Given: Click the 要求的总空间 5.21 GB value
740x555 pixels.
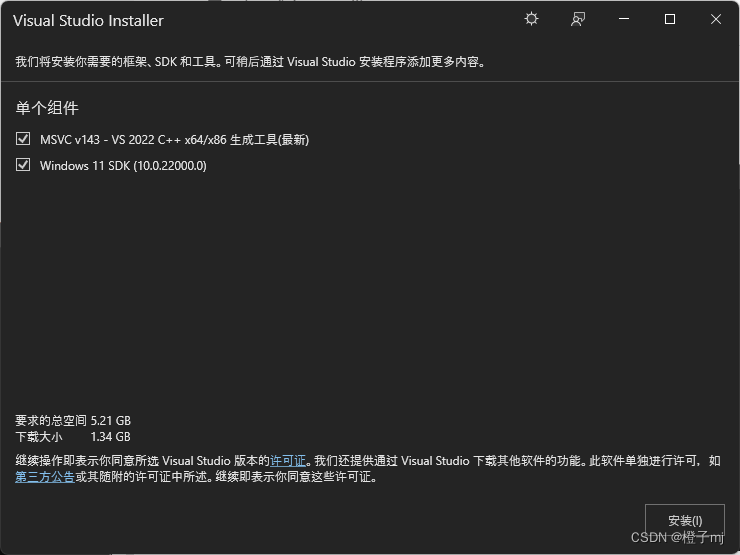Looking at the screenshot, I should point(110,420).
